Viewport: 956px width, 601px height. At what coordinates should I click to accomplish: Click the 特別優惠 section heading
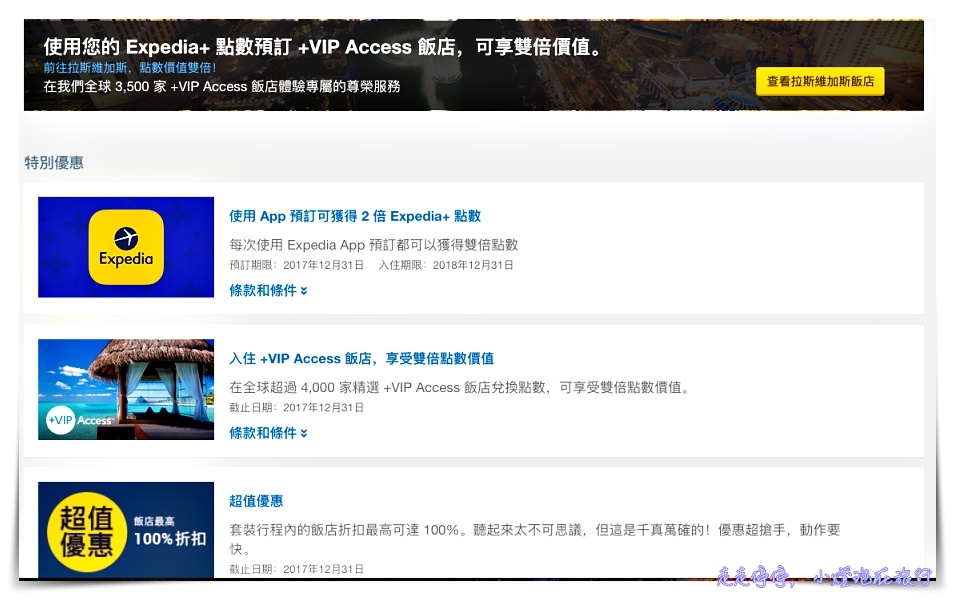[x=54, y=162]
